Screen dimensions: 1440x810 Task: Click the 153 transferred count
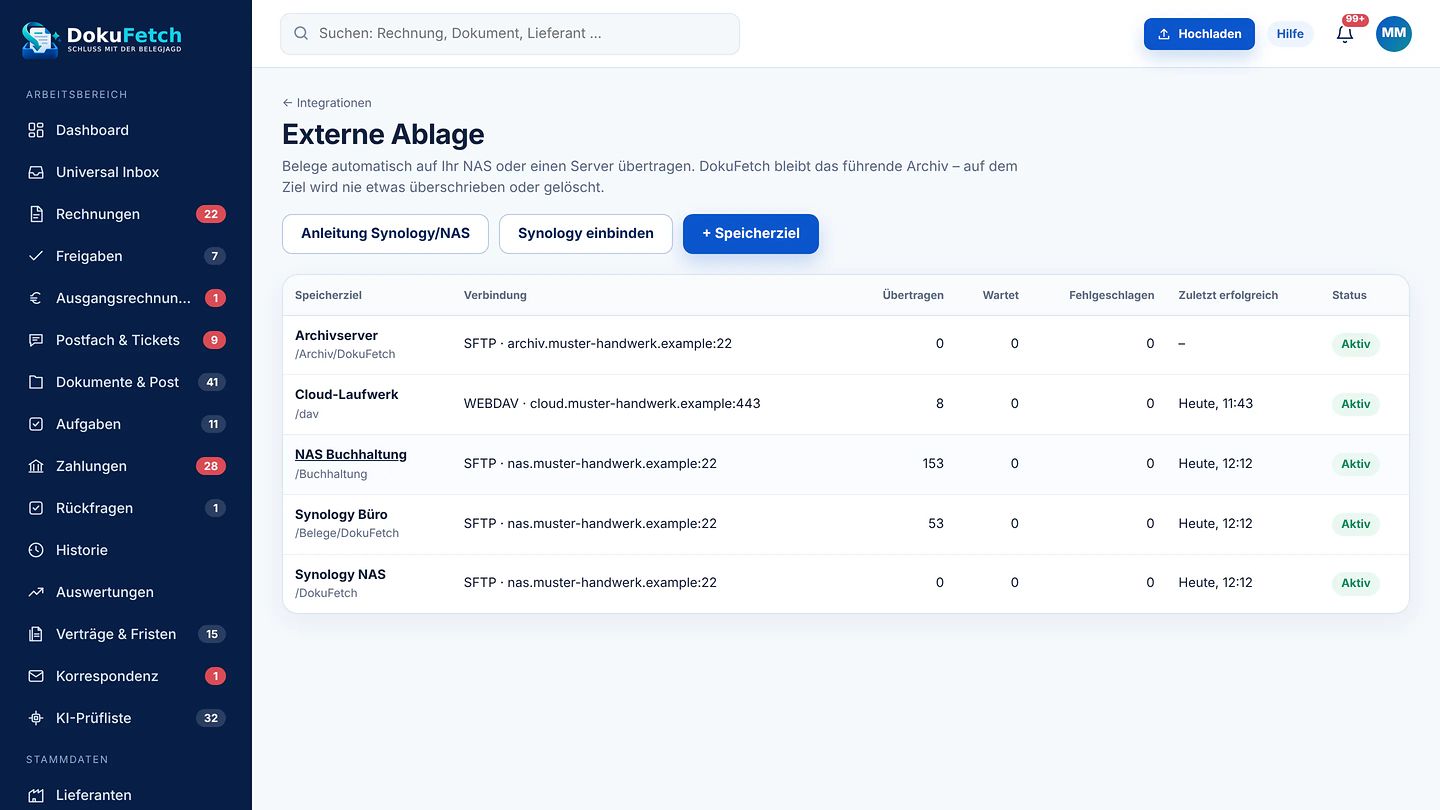[933, 464]
